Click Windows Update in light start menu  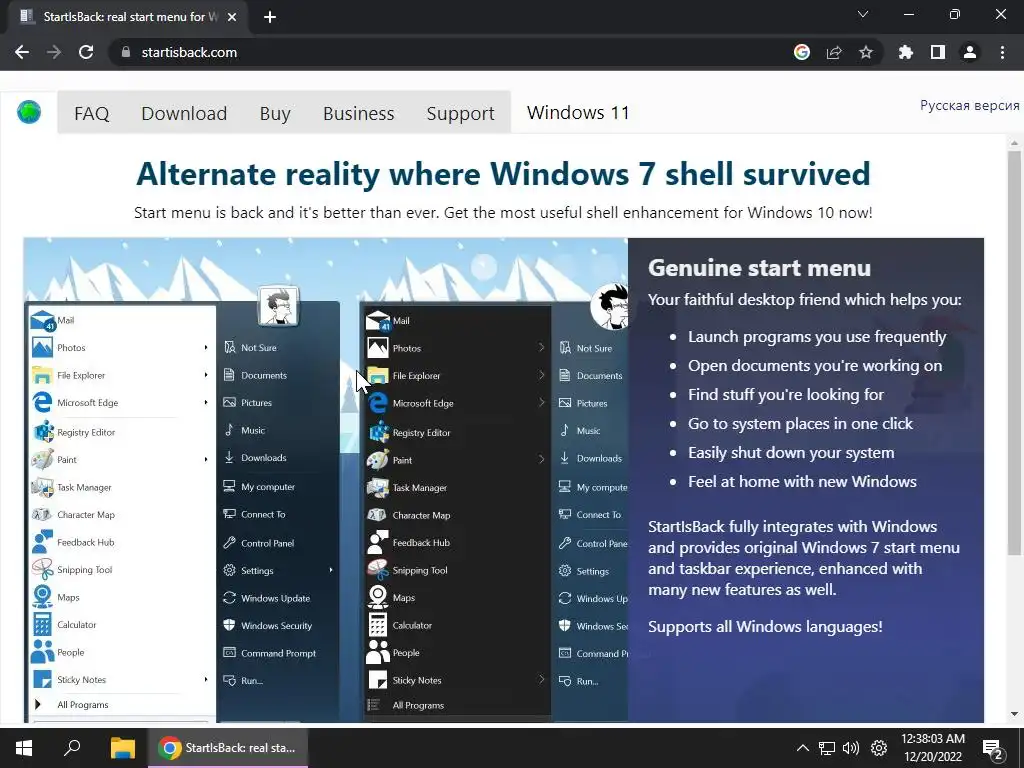pos(266,598)
